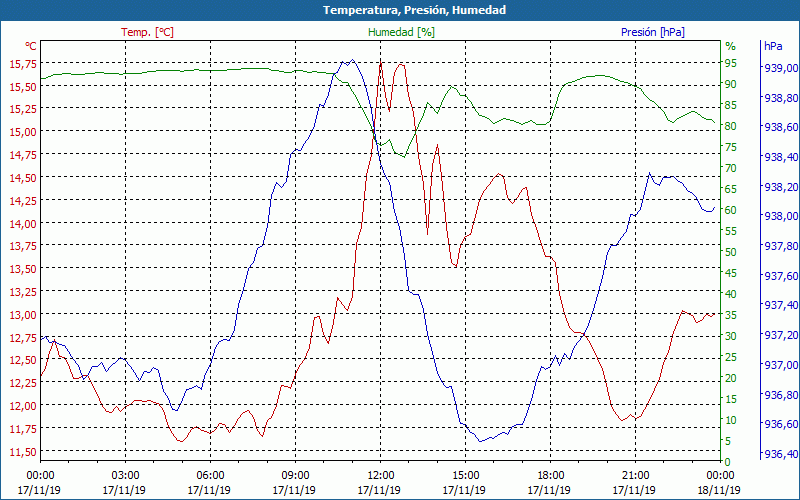Screen dimensions: 800x500
Task: Select the '938,20' pressure axis value
Action: (780, 187)
